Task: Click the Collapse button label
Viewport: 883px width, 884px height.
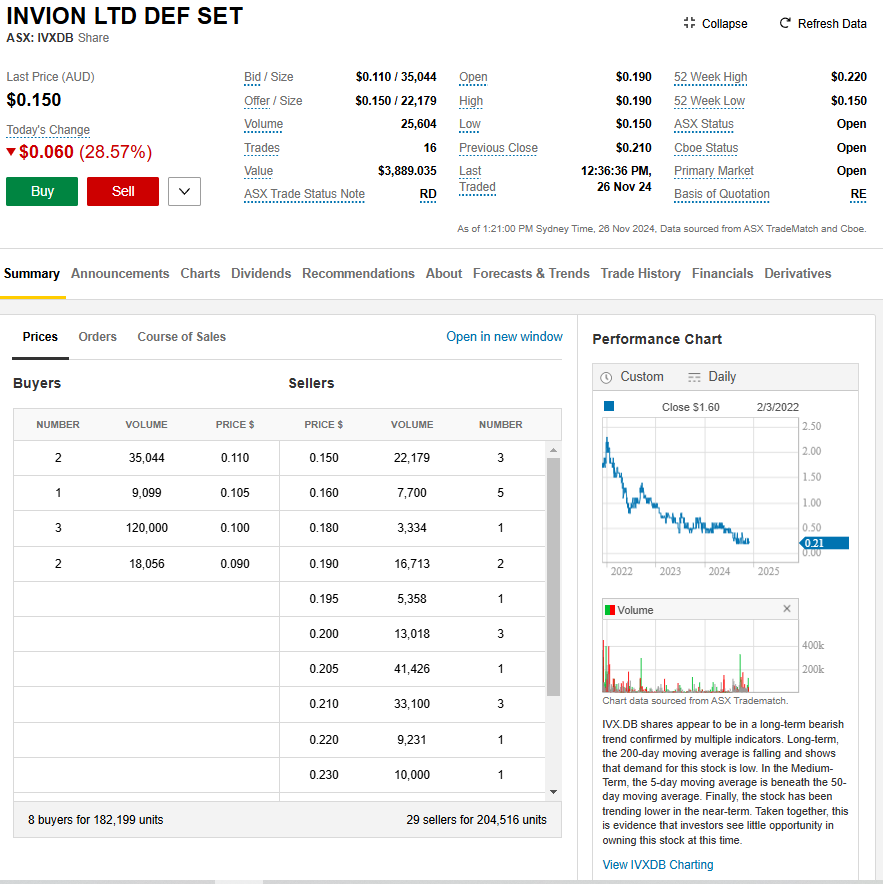Action: click(725, 24)
